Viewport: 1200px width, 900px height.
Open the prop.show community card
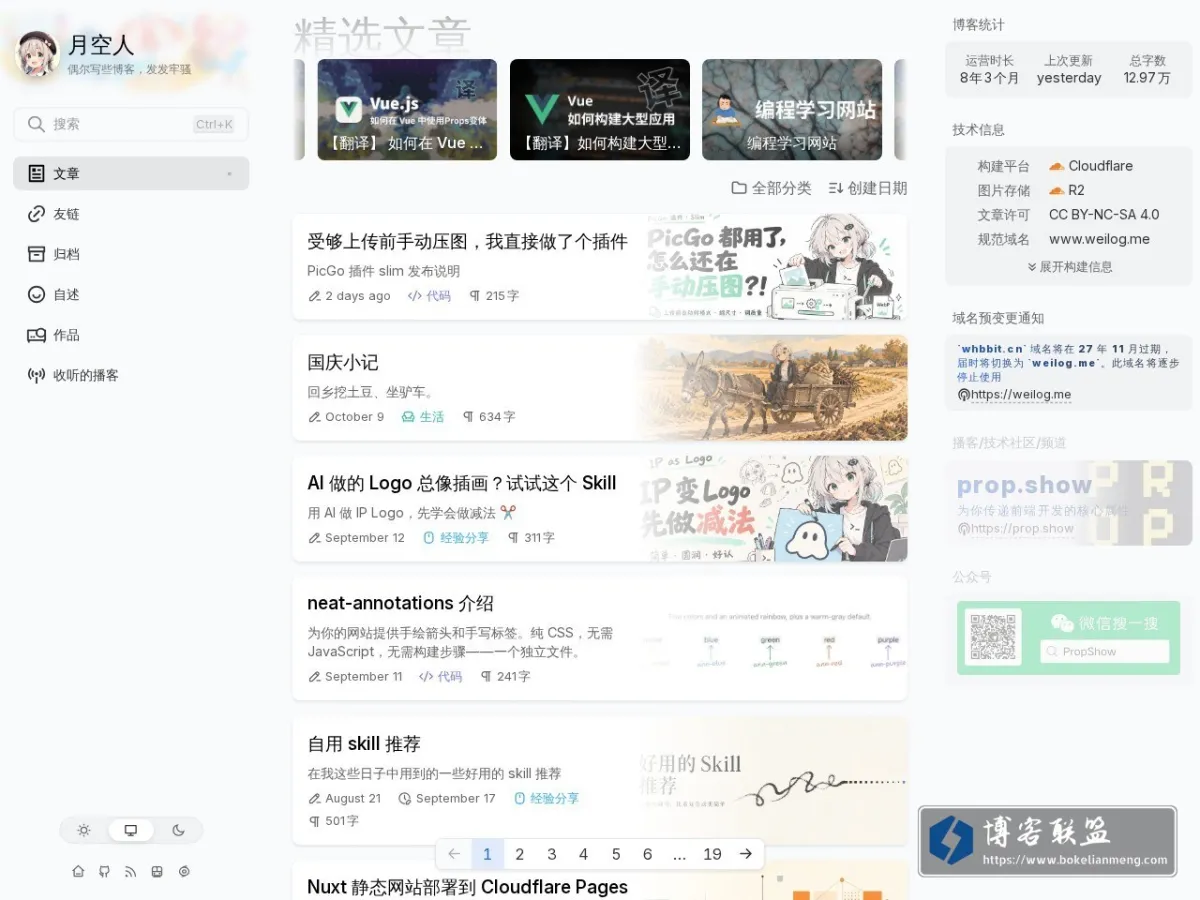tap(1068, 504)
